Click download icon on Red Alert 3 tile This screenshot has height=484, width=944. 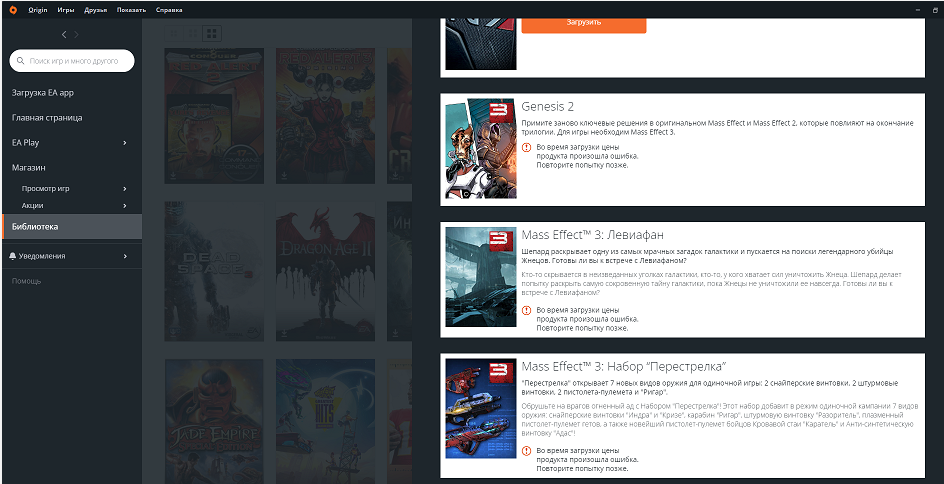284,176
